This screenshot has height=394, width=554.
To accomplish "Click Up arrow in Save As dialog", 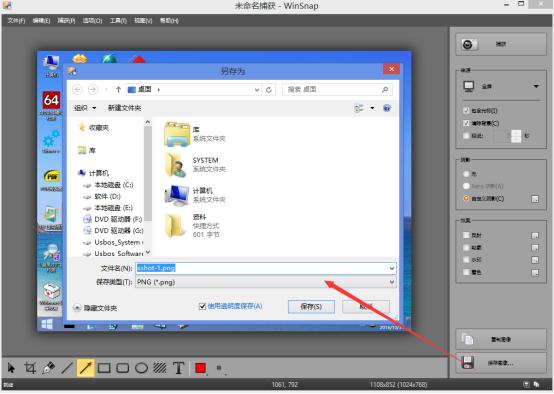I will click(x=118, y=90).
